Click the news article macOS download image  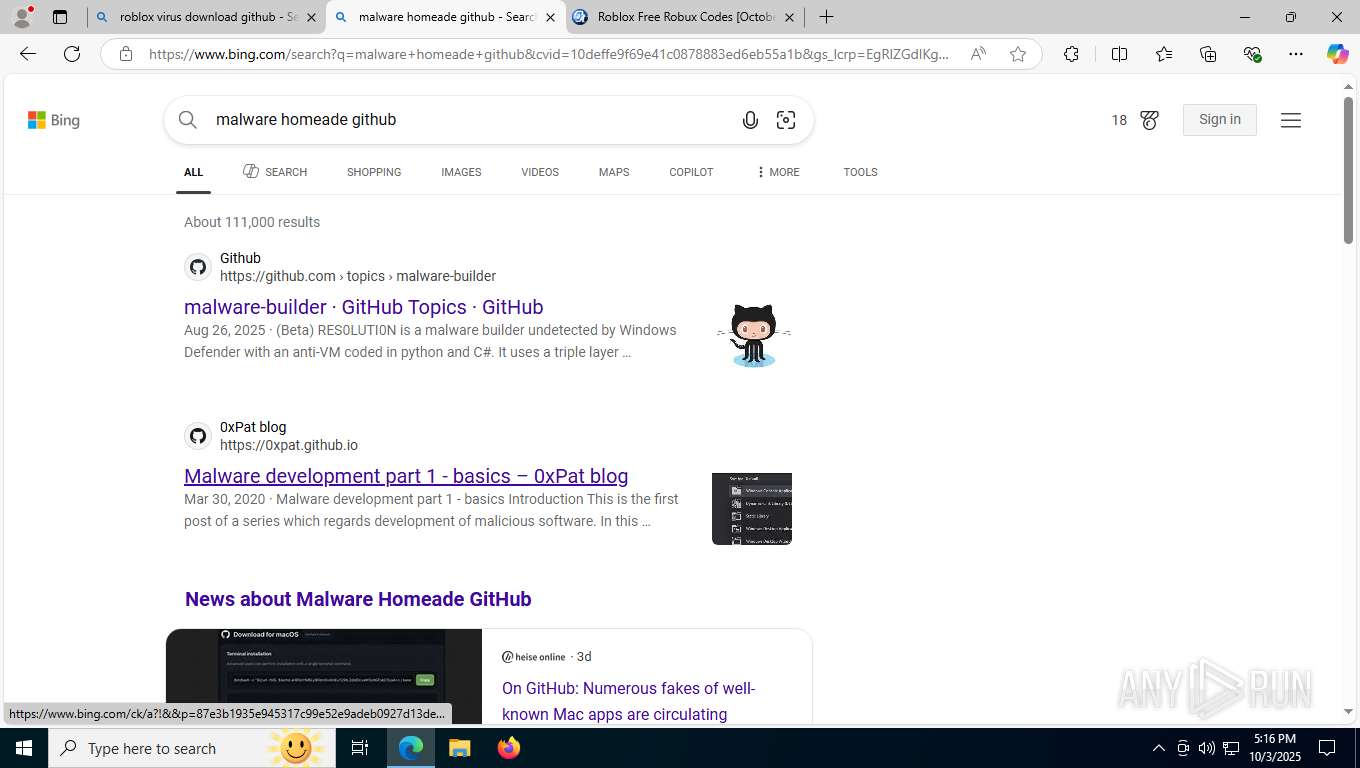[324, 675]
